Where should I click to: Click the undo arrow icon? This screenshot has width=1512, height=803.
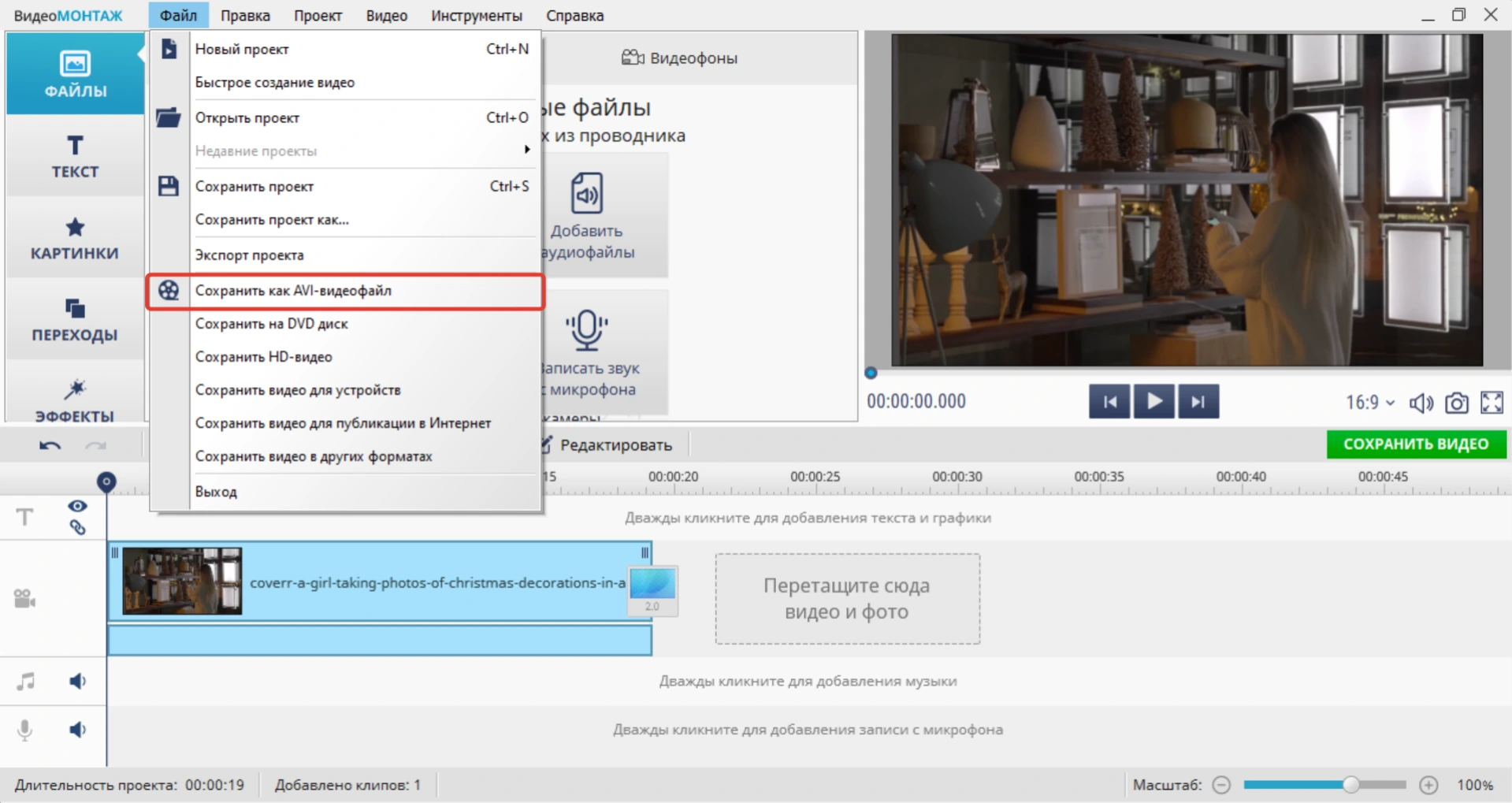point(50,446)
